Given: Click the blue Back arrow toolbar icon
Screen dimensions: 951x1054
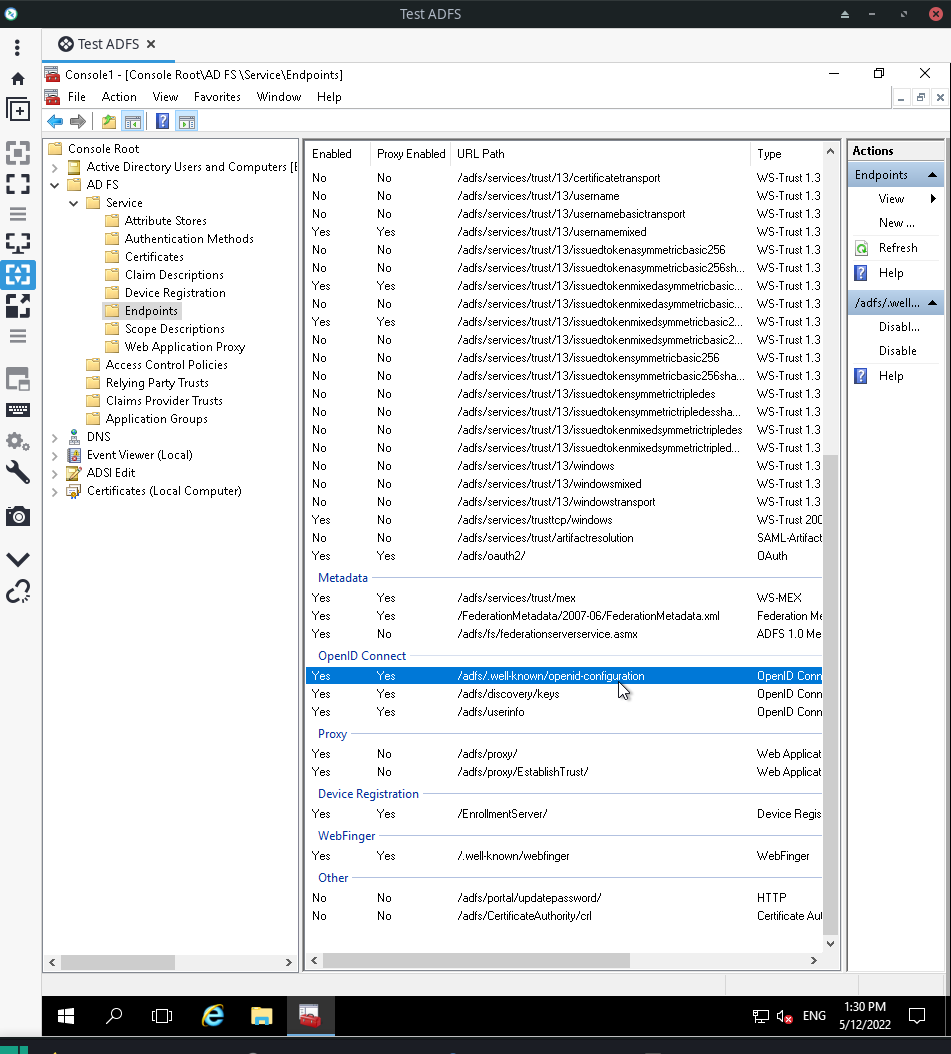Looking at the screenshot, I should point(55,122).
